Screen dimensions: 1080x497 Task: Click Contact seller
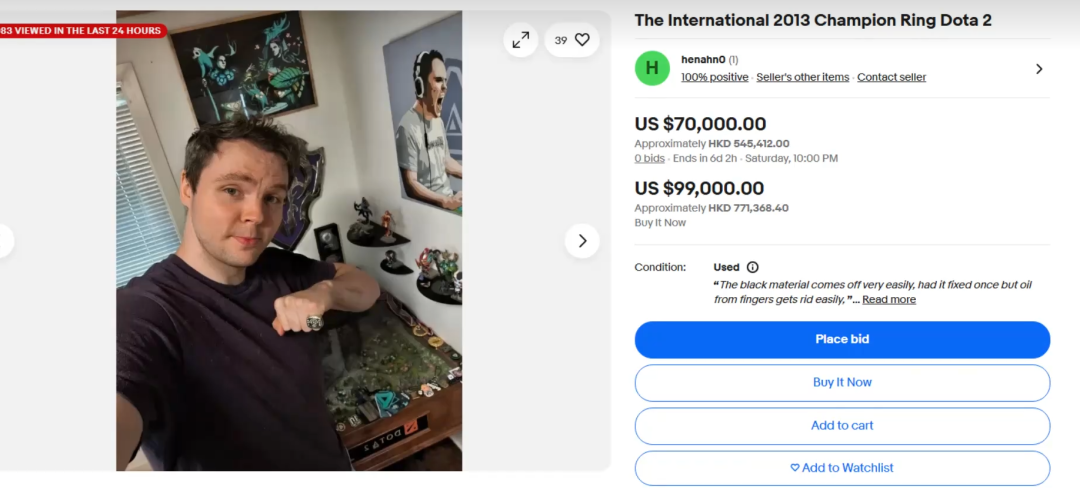point(891,77)
